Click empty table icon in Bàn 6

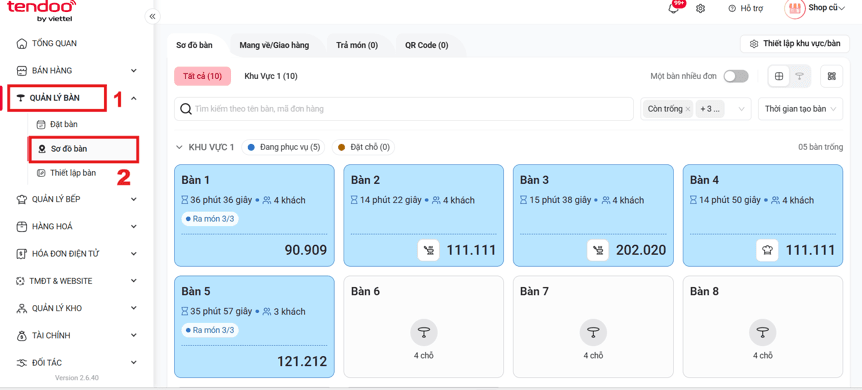tap(424, 332)
